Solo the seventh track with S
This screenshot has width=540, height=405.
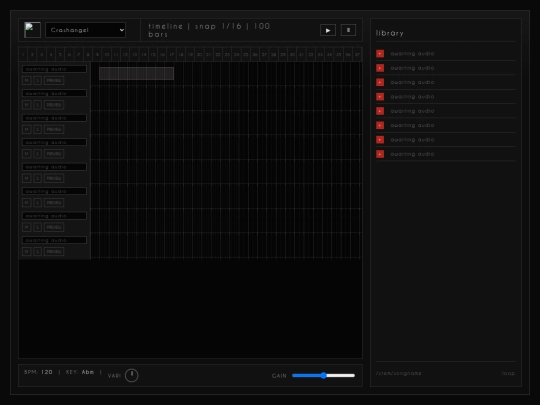(38, 227)
